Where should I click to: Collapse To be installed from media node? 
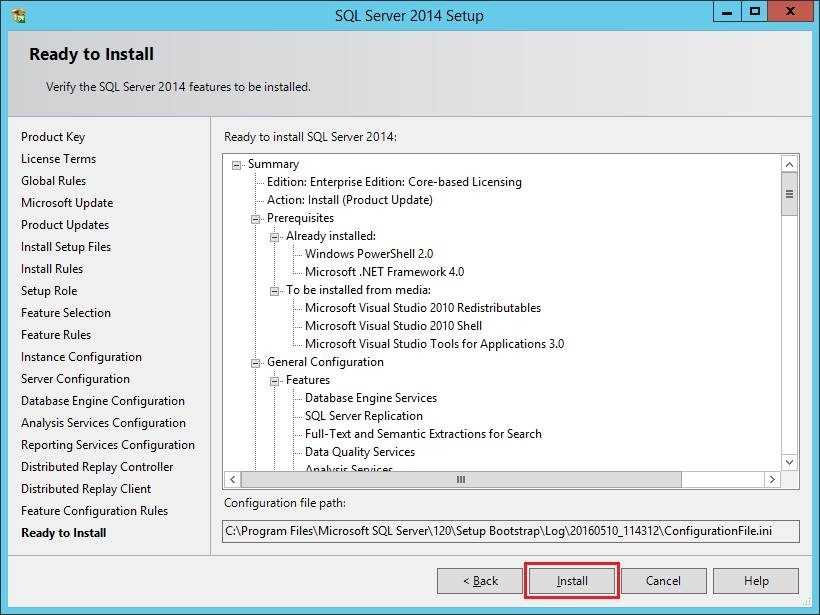tap(274, 291)
